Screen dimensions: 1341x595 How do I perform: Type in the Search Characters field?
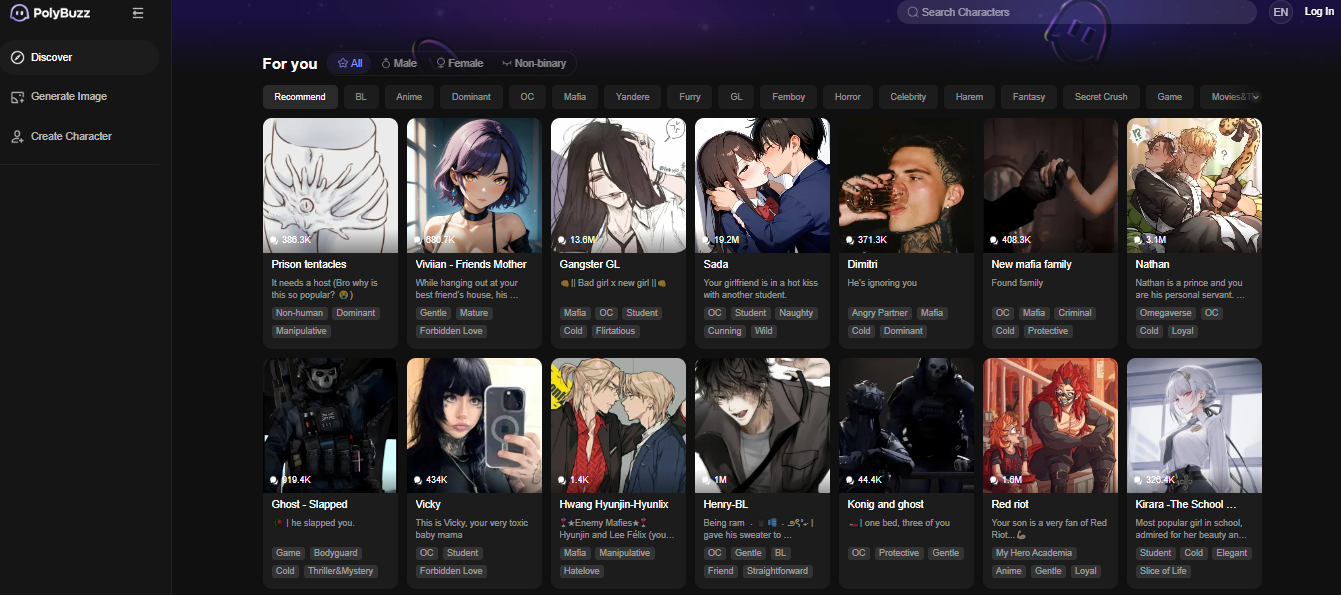pyautogui.click(x=1080, y=12)
